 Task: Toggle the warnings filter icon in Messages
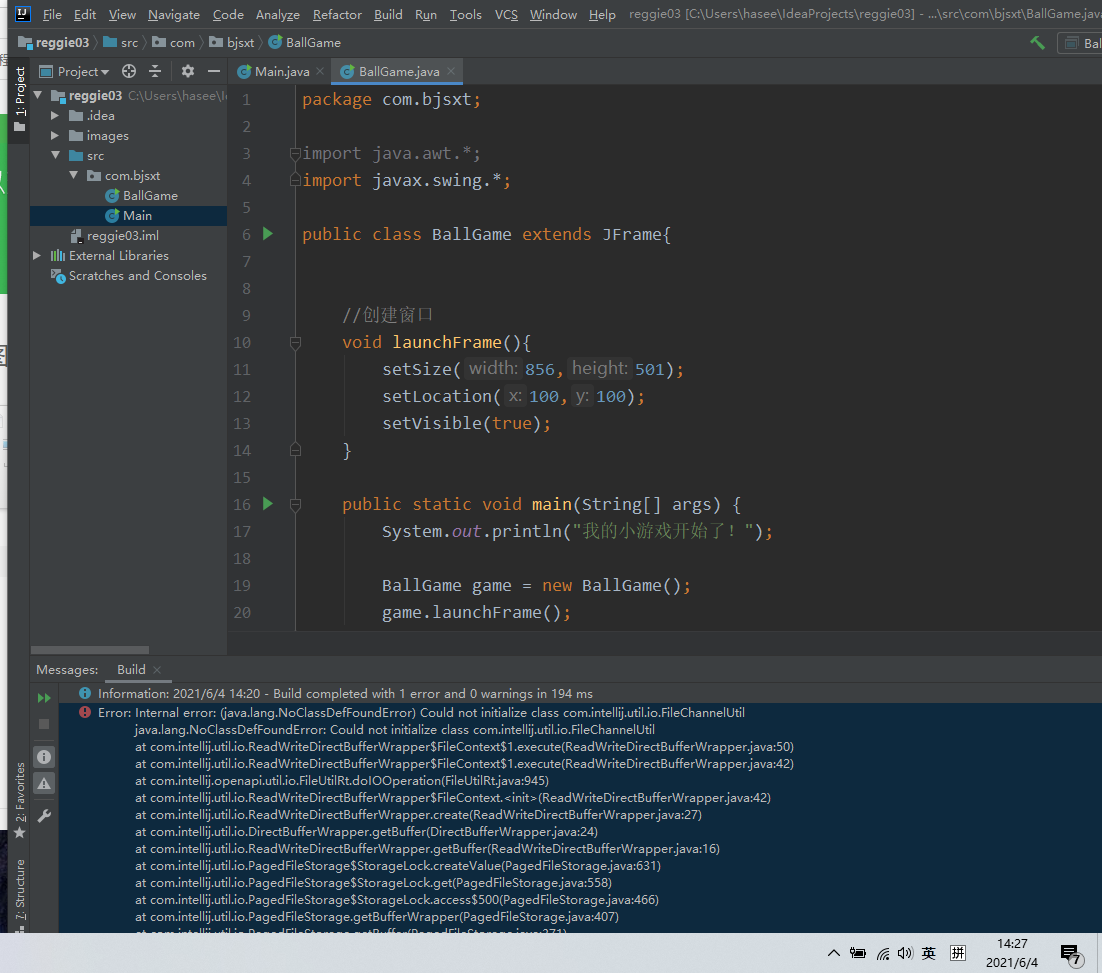point(44,783)
